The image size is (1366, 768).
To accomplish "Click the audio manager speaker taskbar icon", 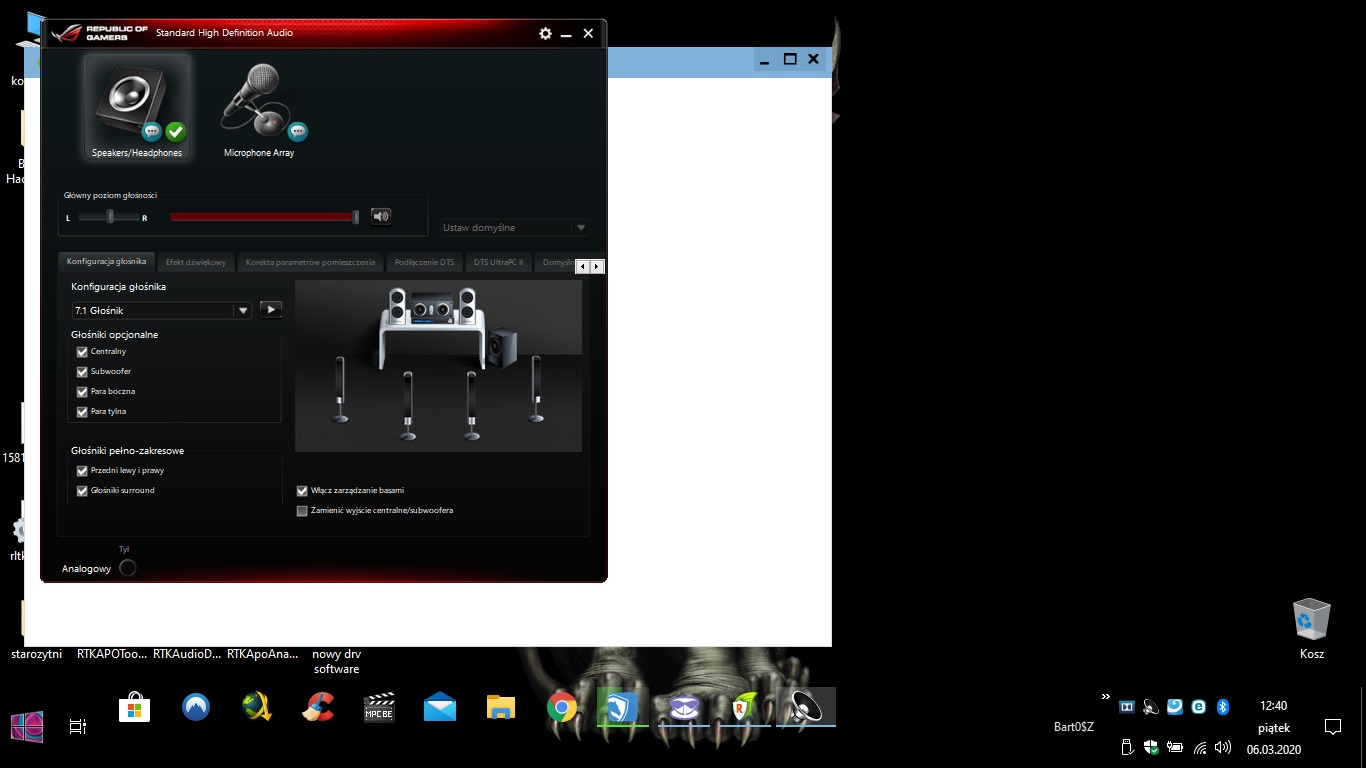I will click(x=806, y=707).
